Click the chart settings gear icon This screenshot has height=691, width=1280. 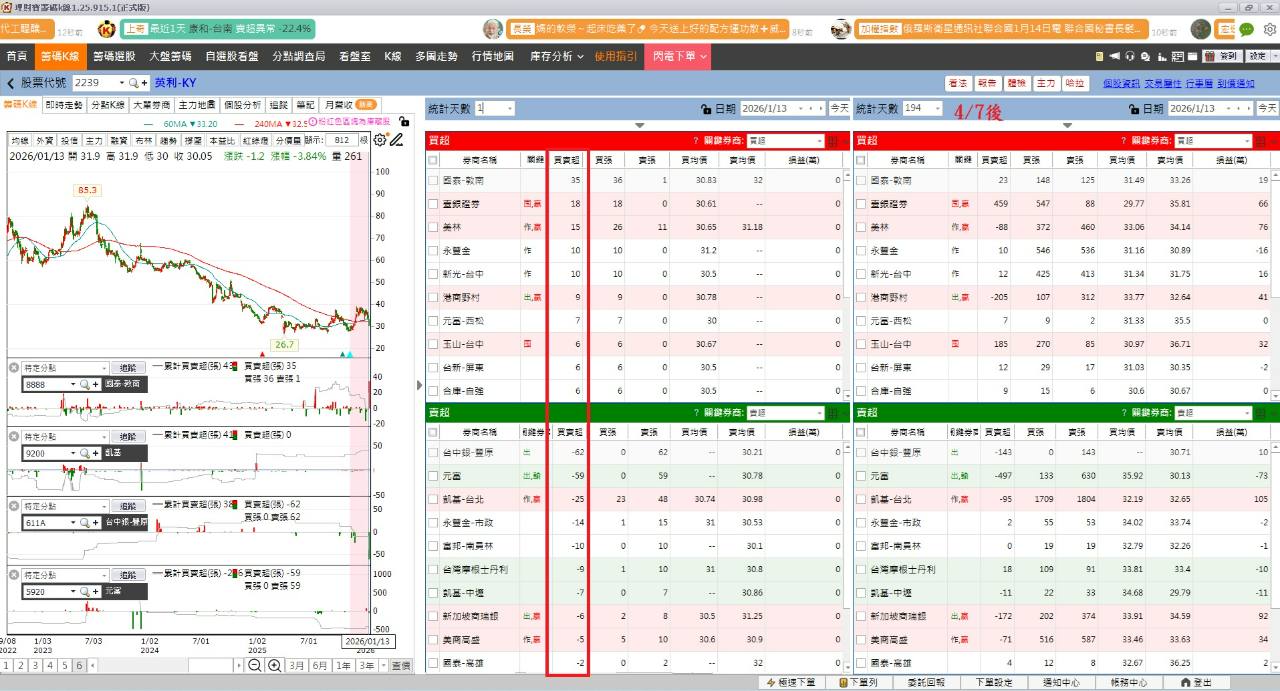tap(379, 140)
